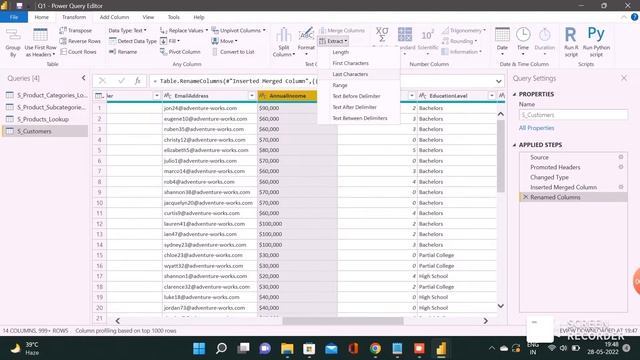Click the Statistics sigma icon
640x360 pixels.
382,35
